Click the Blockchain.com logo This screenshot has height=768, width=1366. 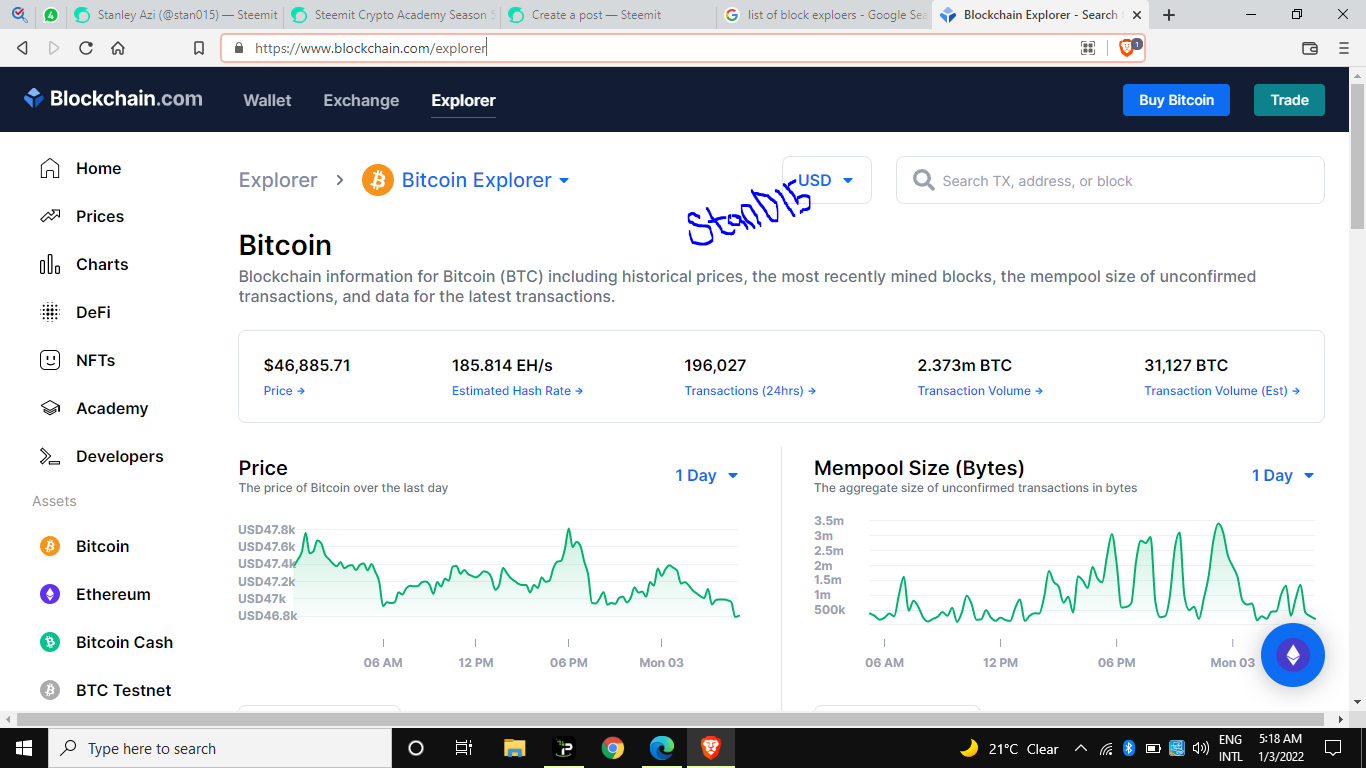[x=113, y=99]
